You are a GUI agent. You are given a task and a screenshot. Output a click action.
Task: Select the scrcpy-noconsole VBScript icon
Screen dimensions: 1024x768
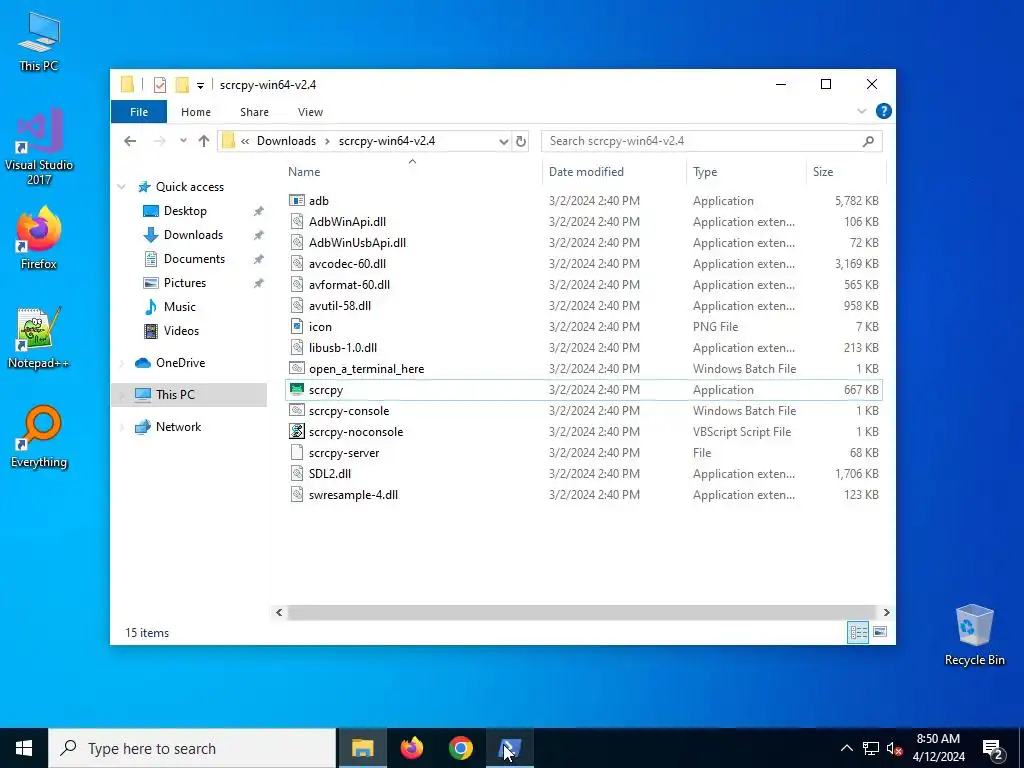tap(296, 431)
